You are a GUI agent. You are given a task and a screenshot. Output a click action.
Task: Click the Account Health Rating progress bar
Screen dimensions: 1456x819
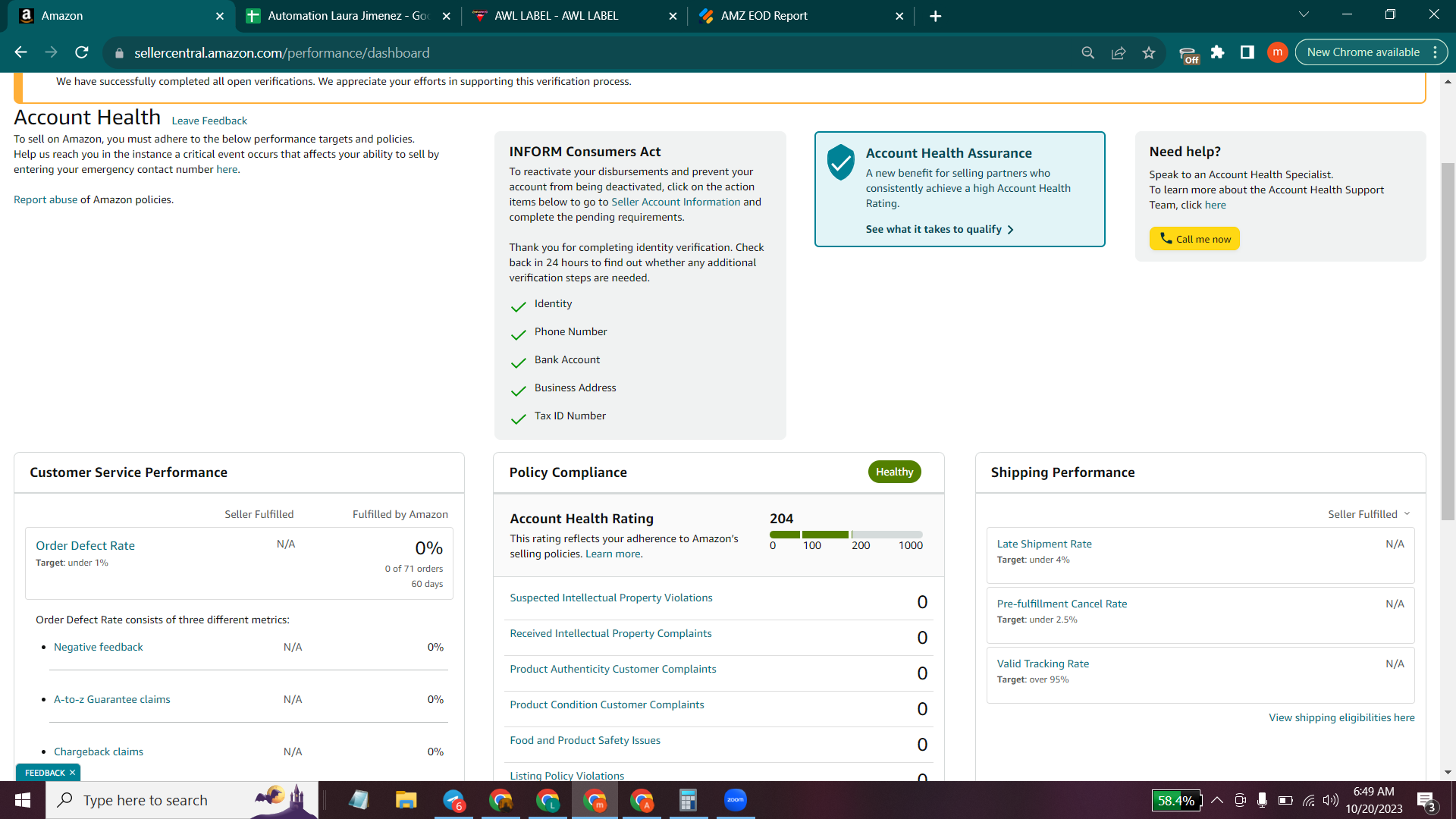(x=846, y=535)
